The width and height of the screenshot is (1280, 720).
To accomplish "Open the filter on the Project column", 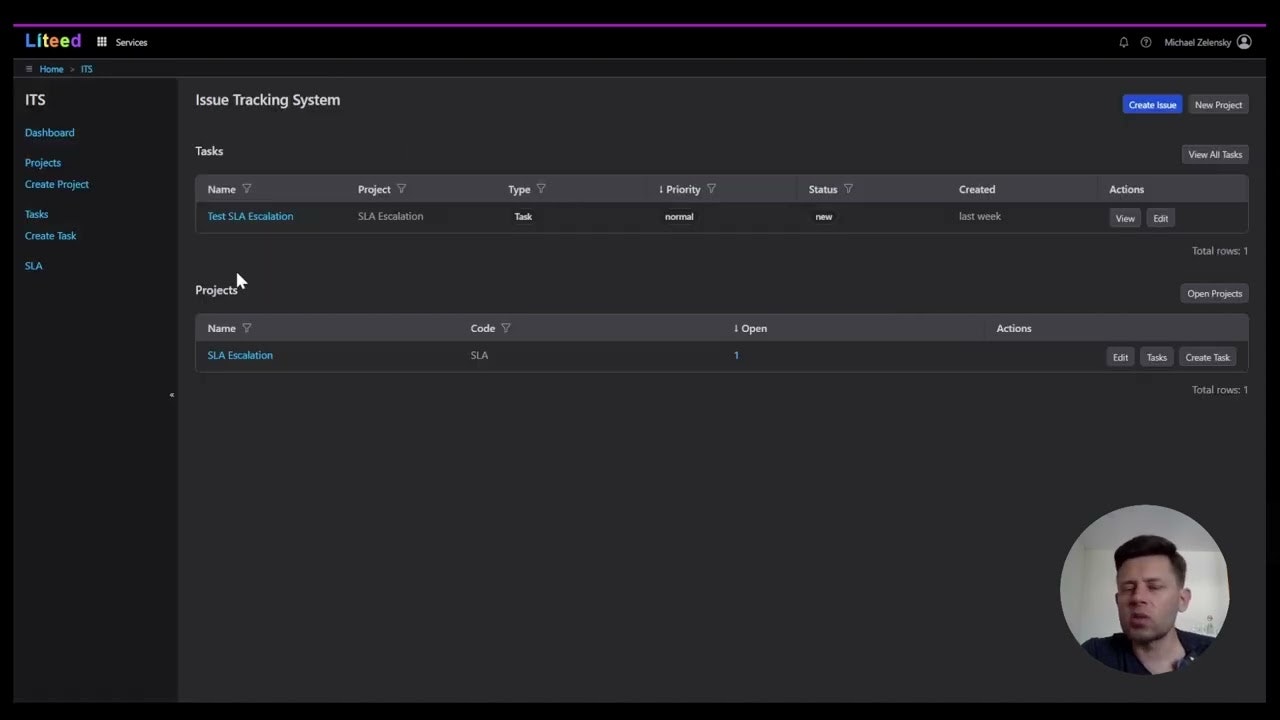I will coord(400,189).
